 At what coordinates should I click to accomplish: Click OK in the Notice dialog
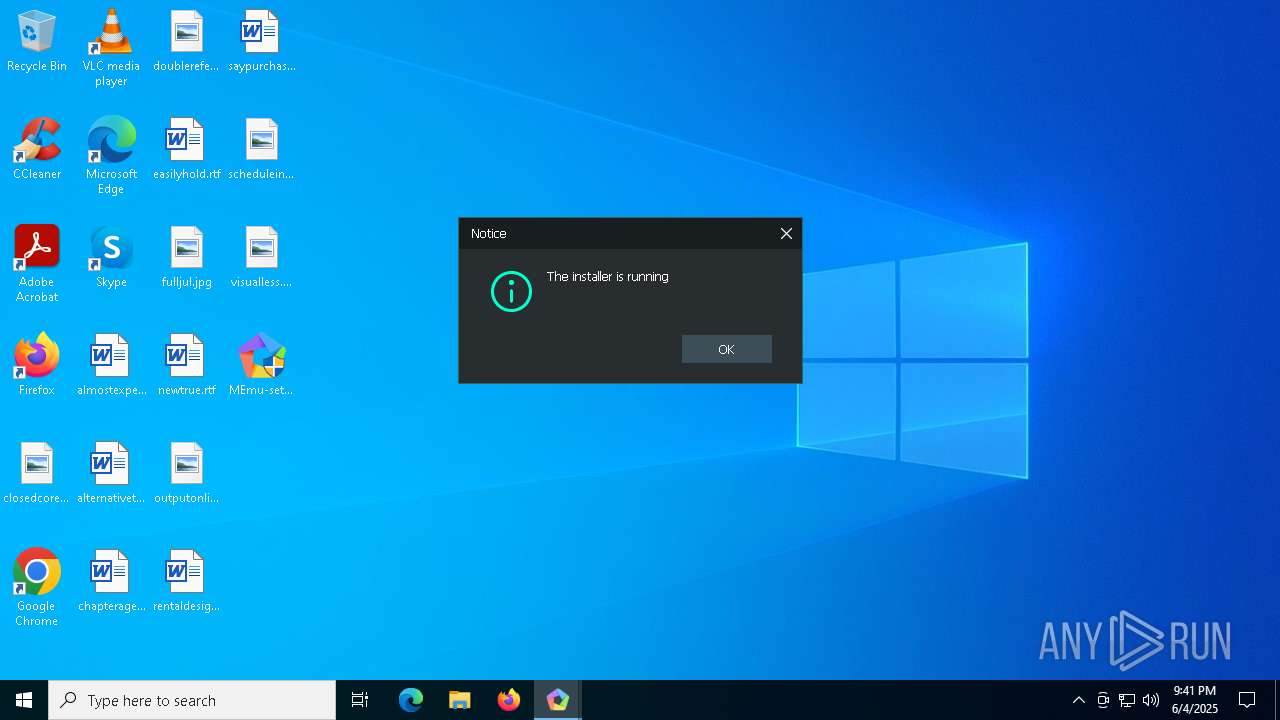[x=726, y=349]
